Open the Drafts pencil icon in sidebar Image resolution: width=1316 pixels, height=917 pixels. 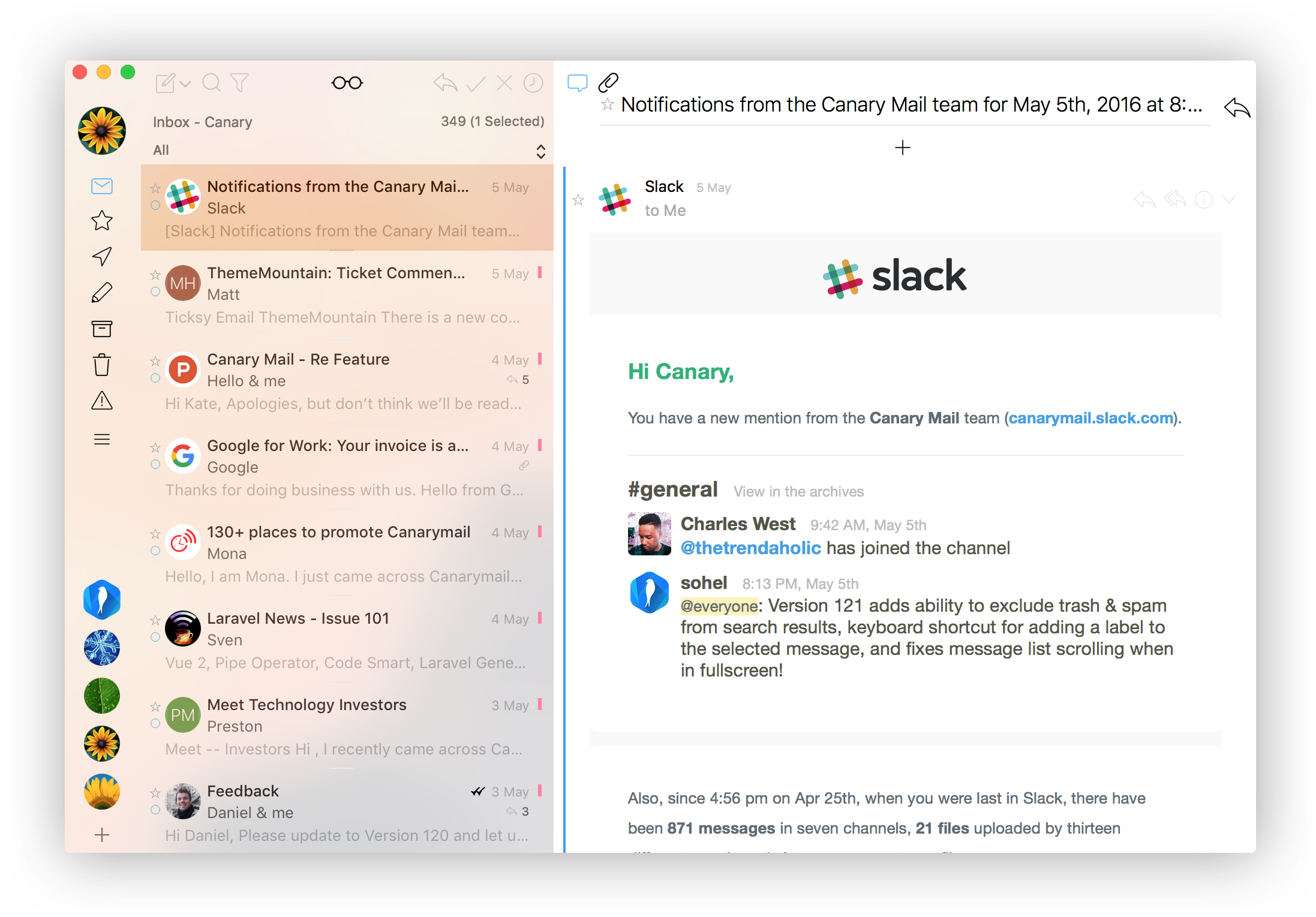point(102,293)
